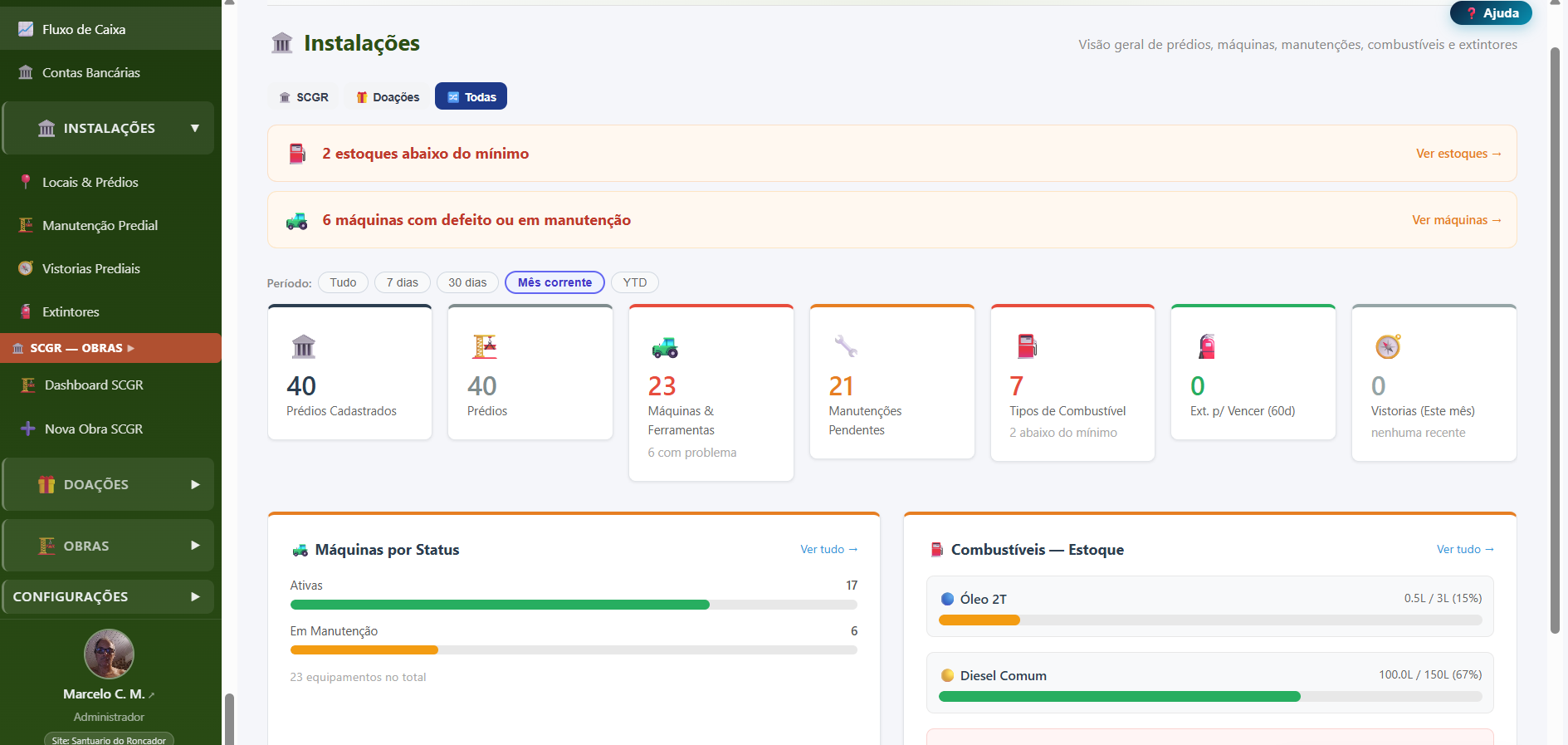Expand the CONFIGURAÇÕES sidebar section

(x=108, y=596)
